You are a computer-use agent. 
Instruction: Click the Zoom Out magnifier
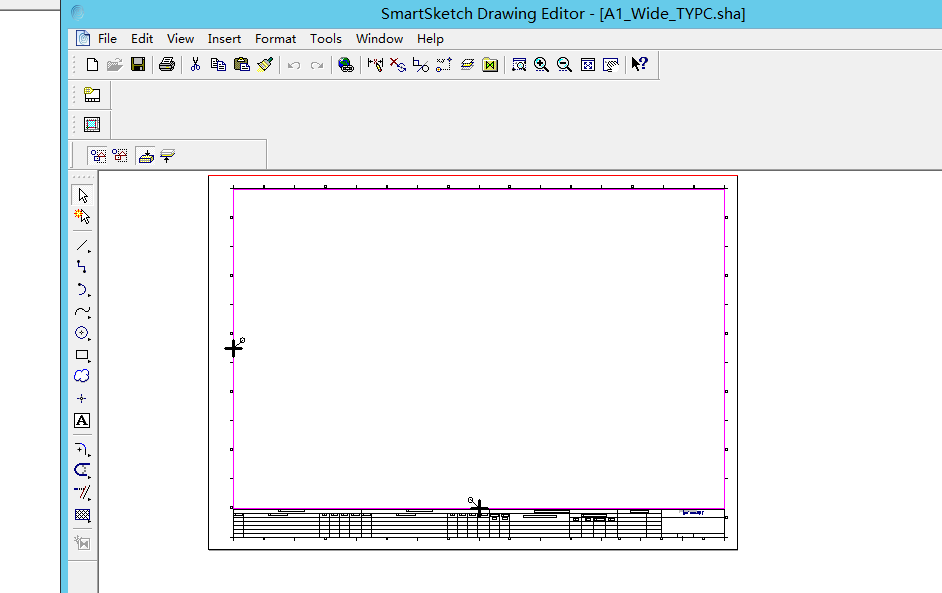tap(564, 64)
